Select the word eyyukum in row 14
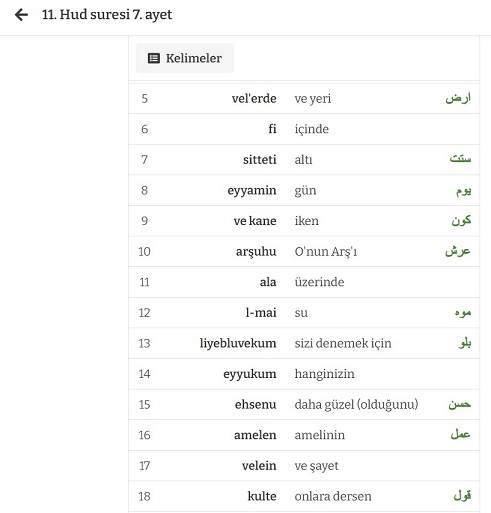The height and width of the screenshot is (513, 491). tap(250, 374)
